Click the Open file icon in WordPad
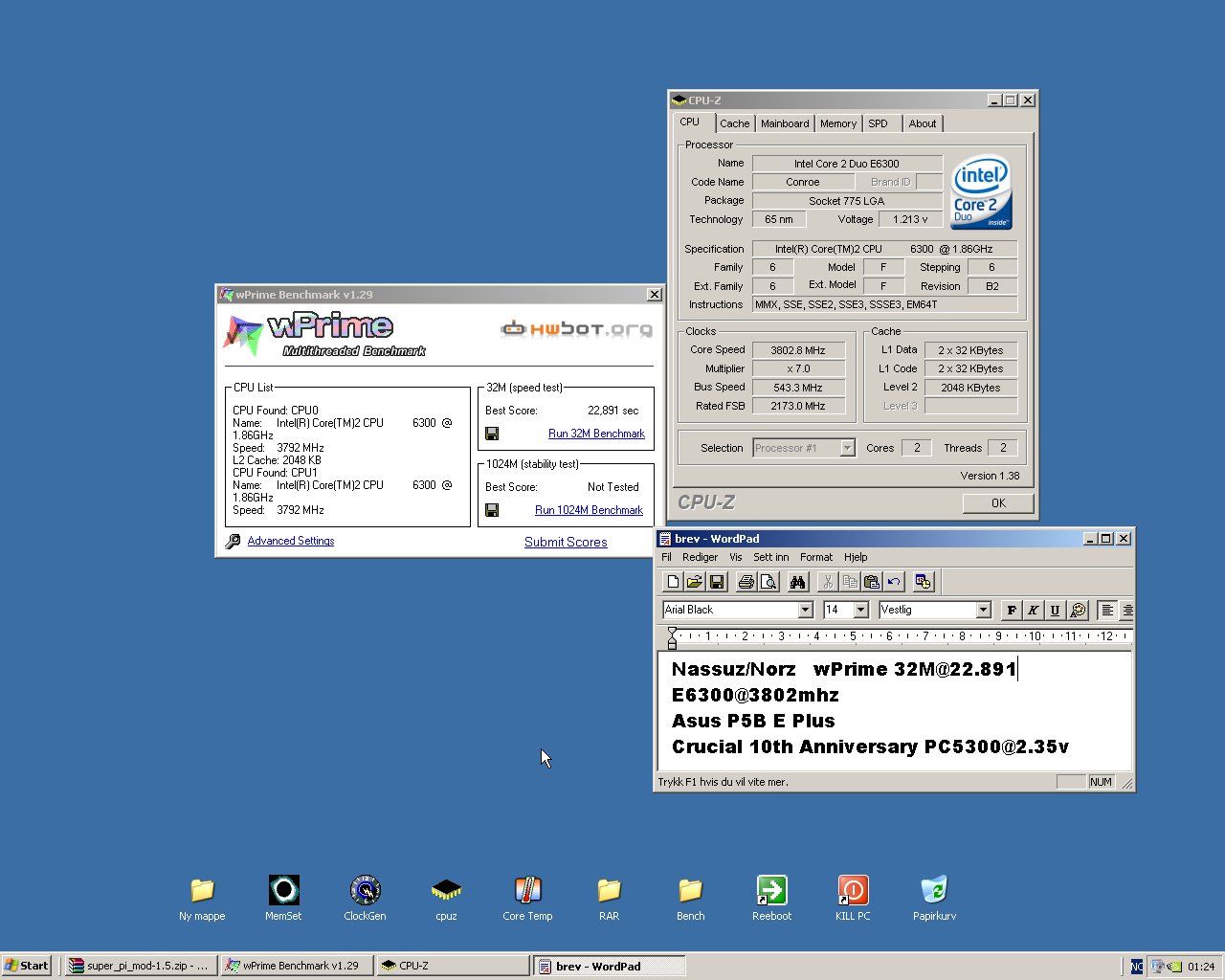This screenshot has height=980, width=1225. (x=695, y=581)
